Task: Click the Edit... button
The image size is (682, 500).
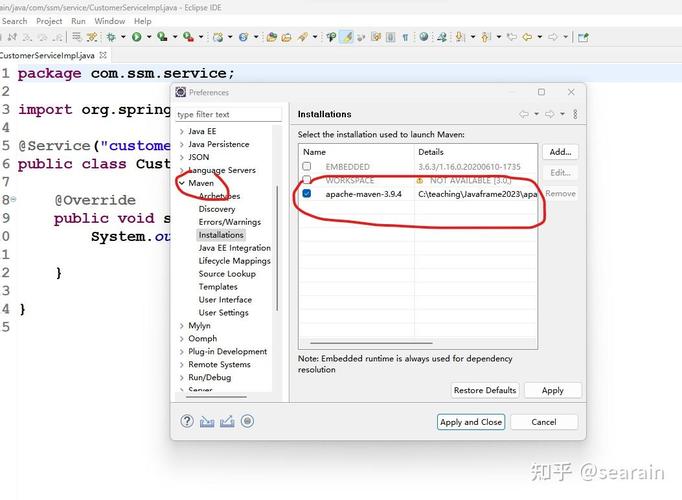Action: [560, 173]
